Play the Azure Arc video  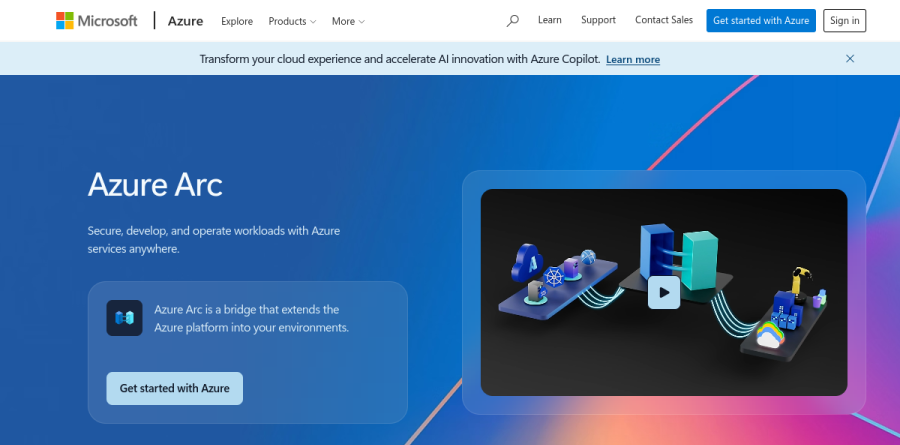664,292
